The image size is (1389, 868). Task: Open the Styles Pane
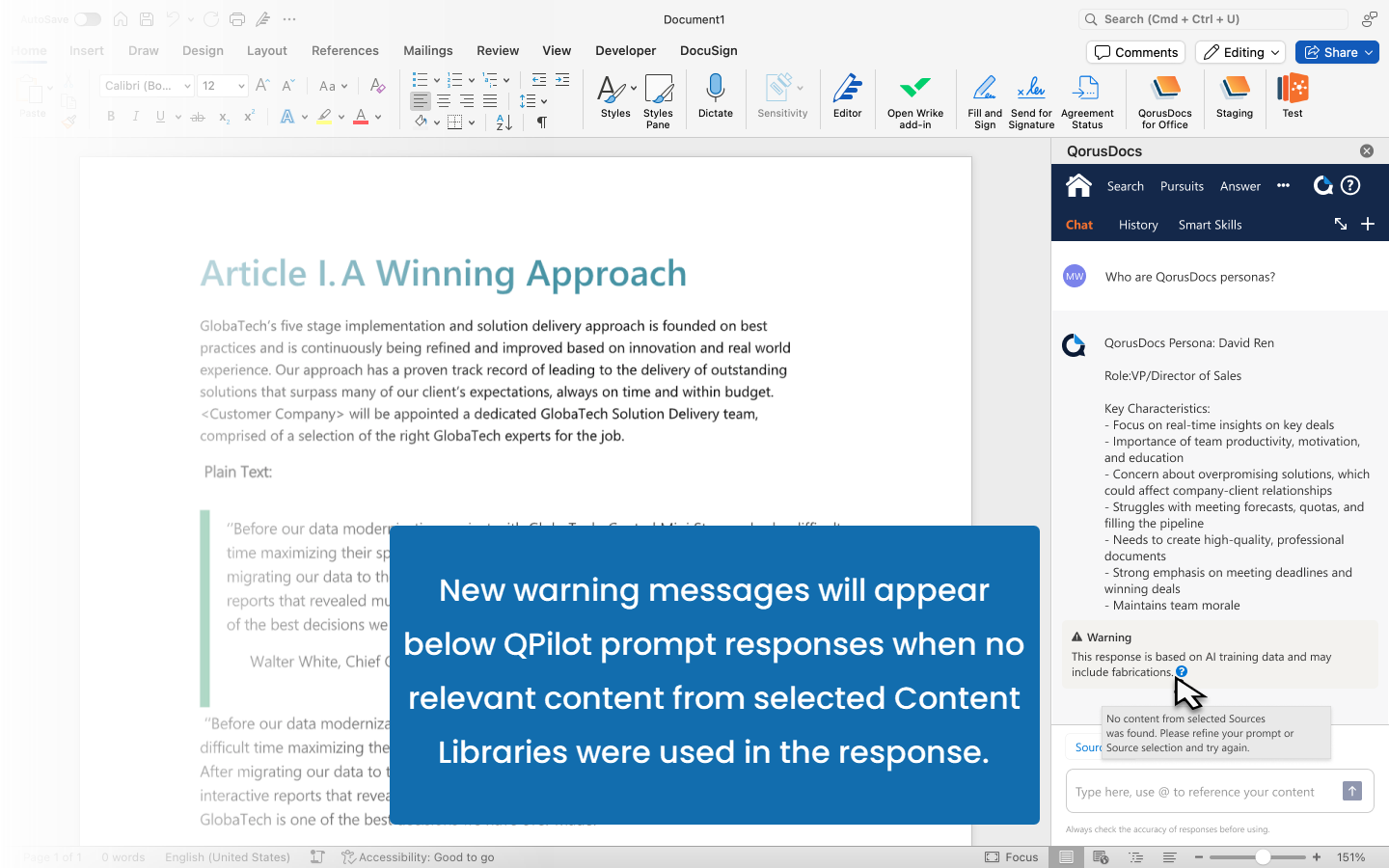tap(658, 101)
